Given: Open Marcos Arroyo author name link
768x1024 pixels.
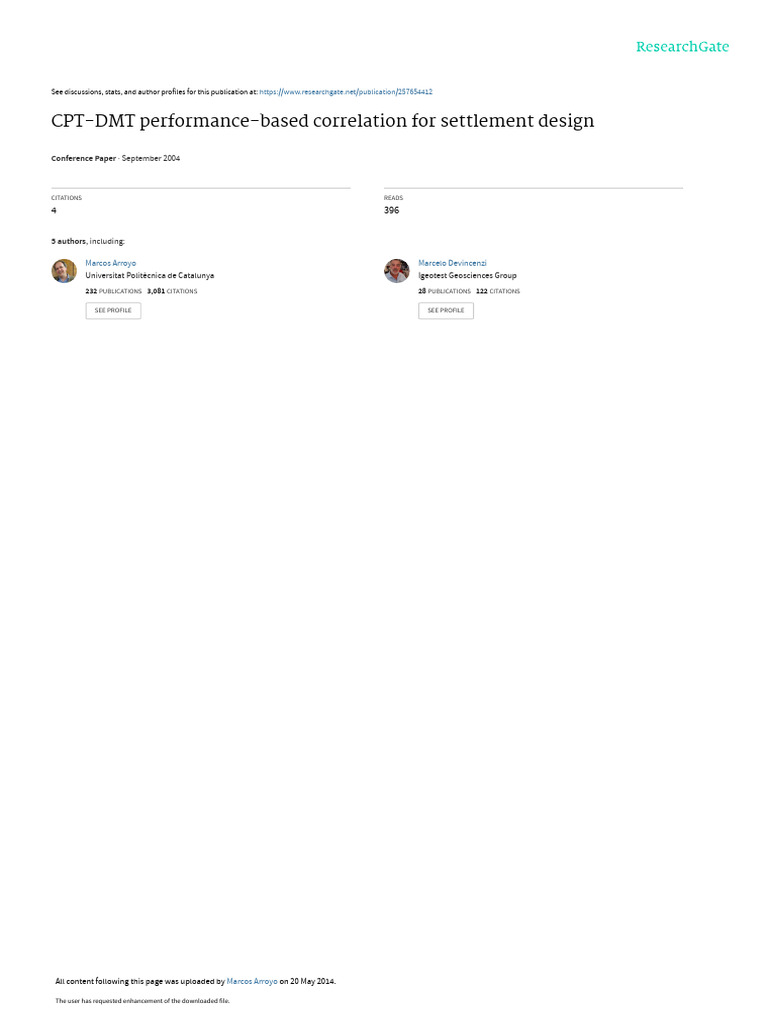Looking at the screenshot, I should point(110,263).
